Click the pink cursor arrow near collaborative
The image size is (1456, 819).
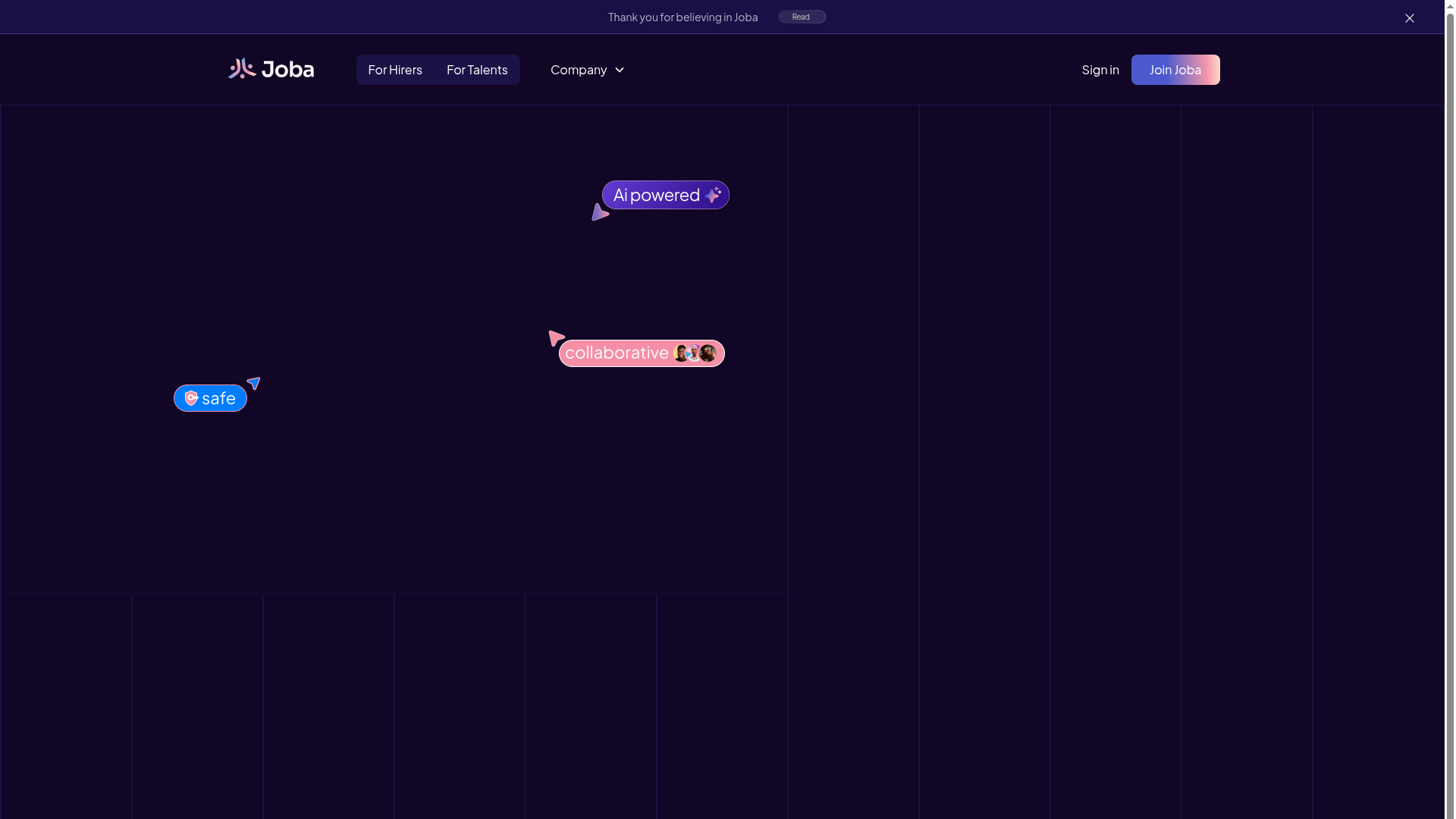coord(556,338)
